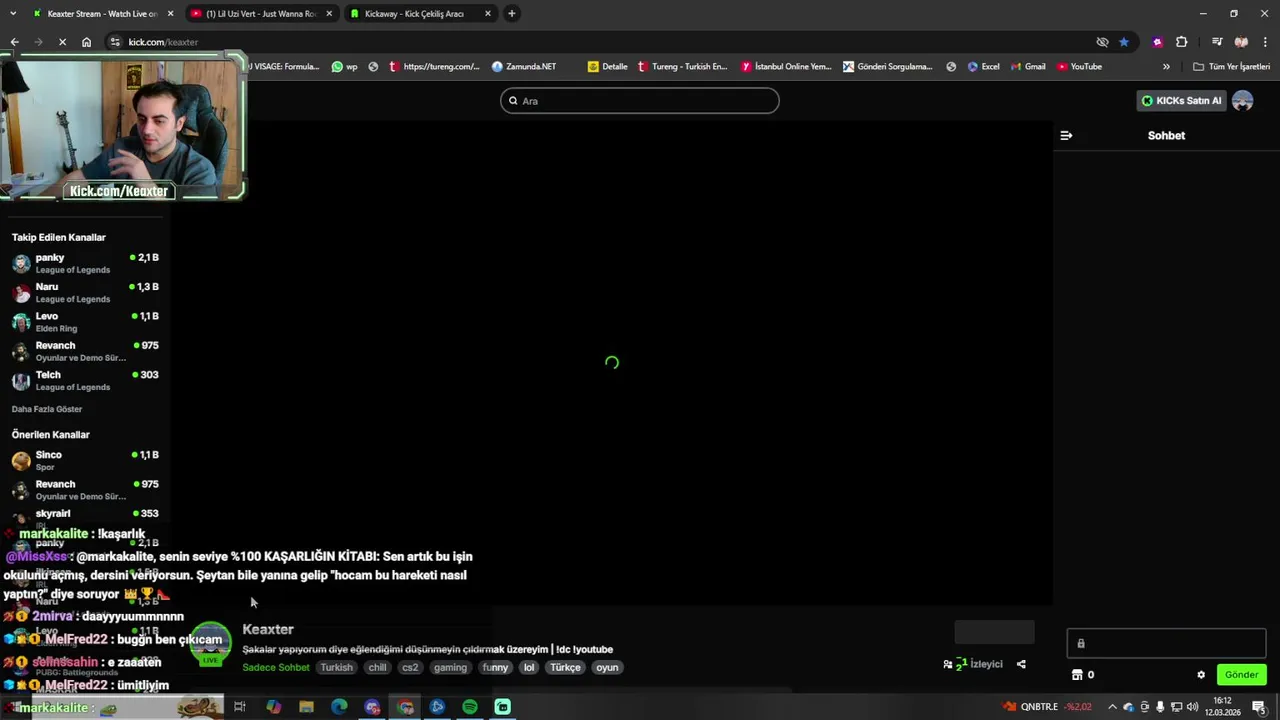
Task: Close the Lil Uzi Vert tab
Action: point(329,13)
